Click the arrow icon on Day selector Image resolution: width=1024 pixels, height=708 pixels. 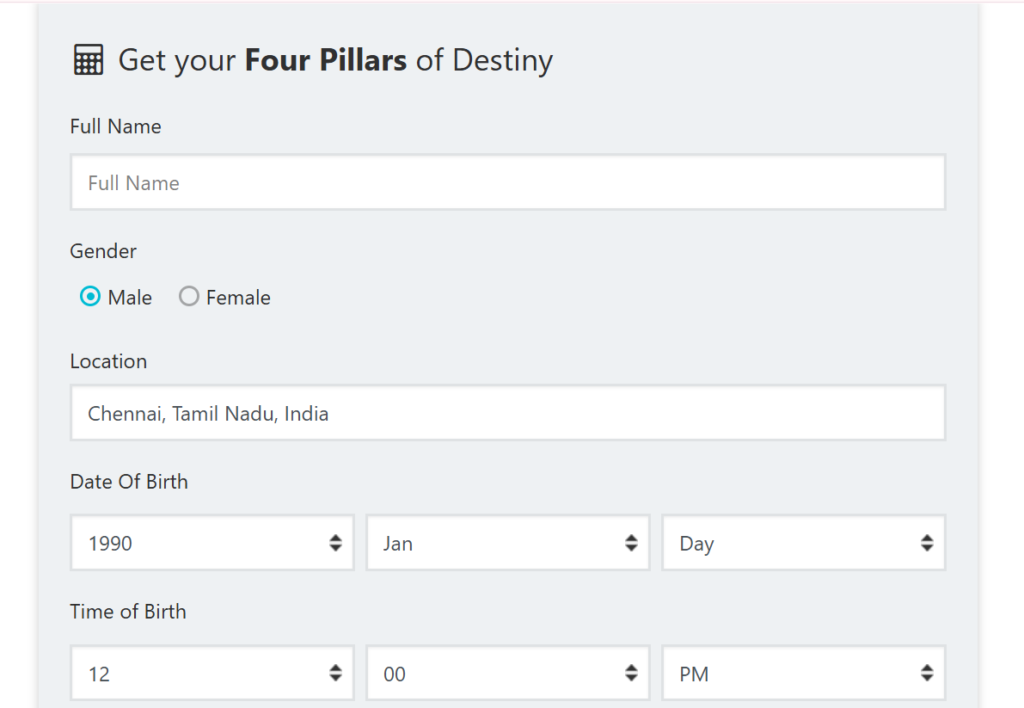927,544
